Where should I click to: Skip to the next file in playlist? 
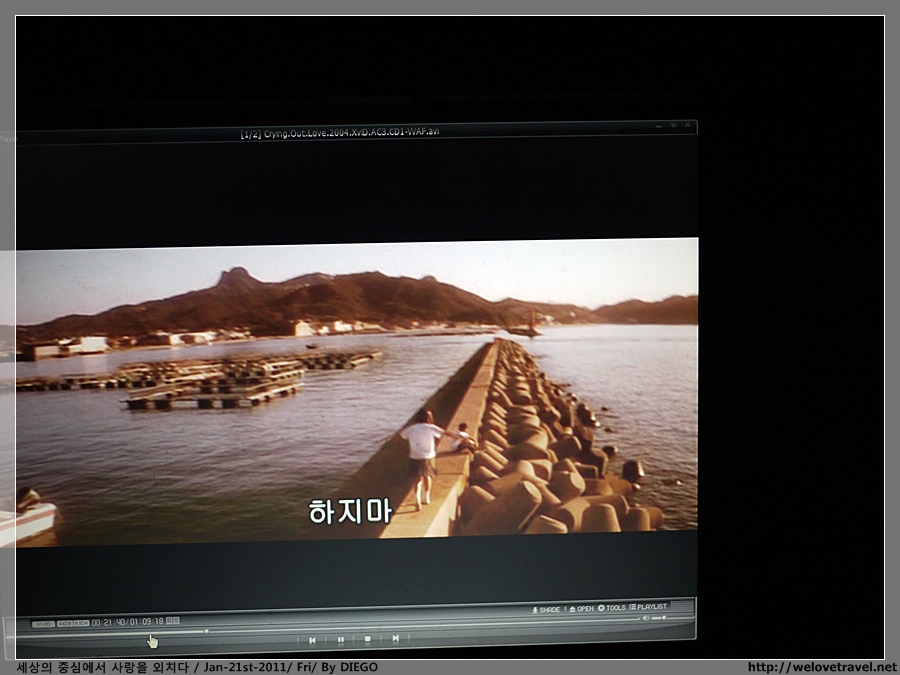395,638
